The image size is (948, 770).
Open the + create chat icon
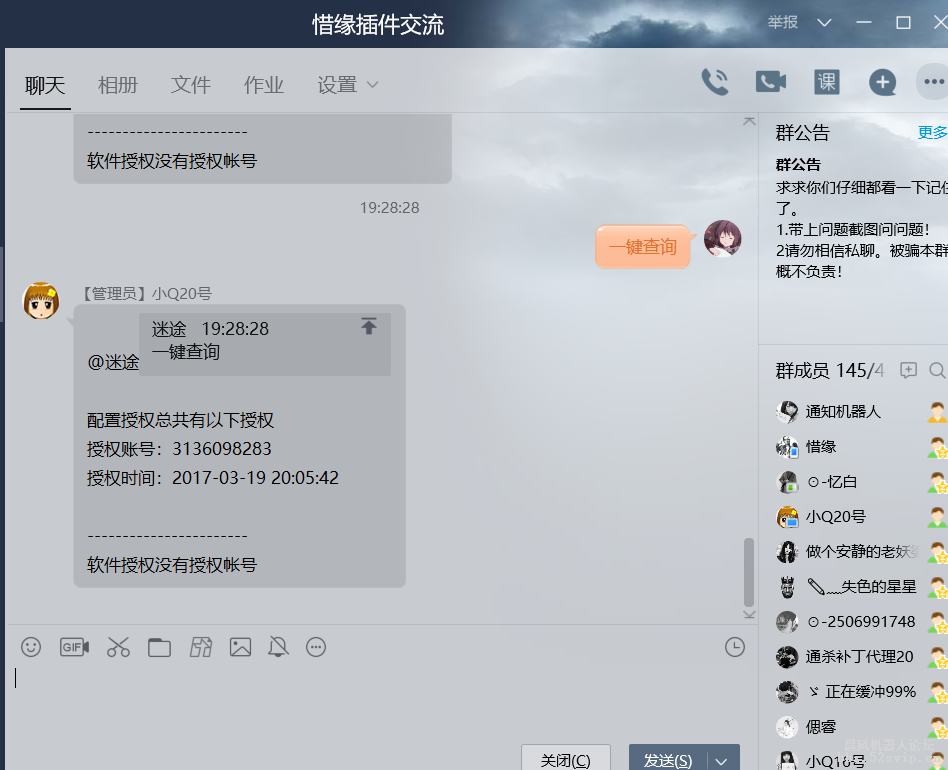(883, 83)
